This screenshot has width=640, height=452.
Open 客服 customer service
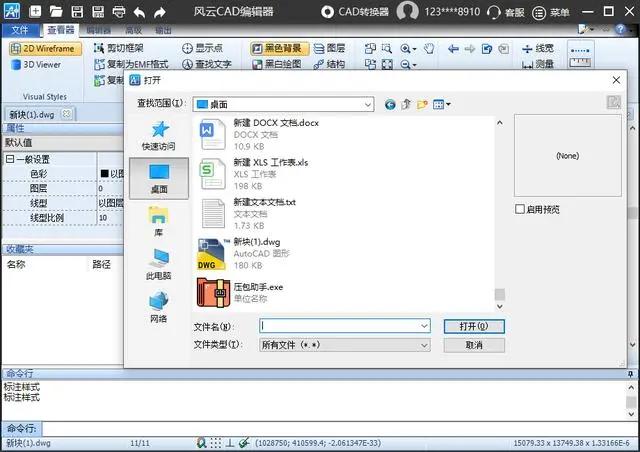click(505, 12)
